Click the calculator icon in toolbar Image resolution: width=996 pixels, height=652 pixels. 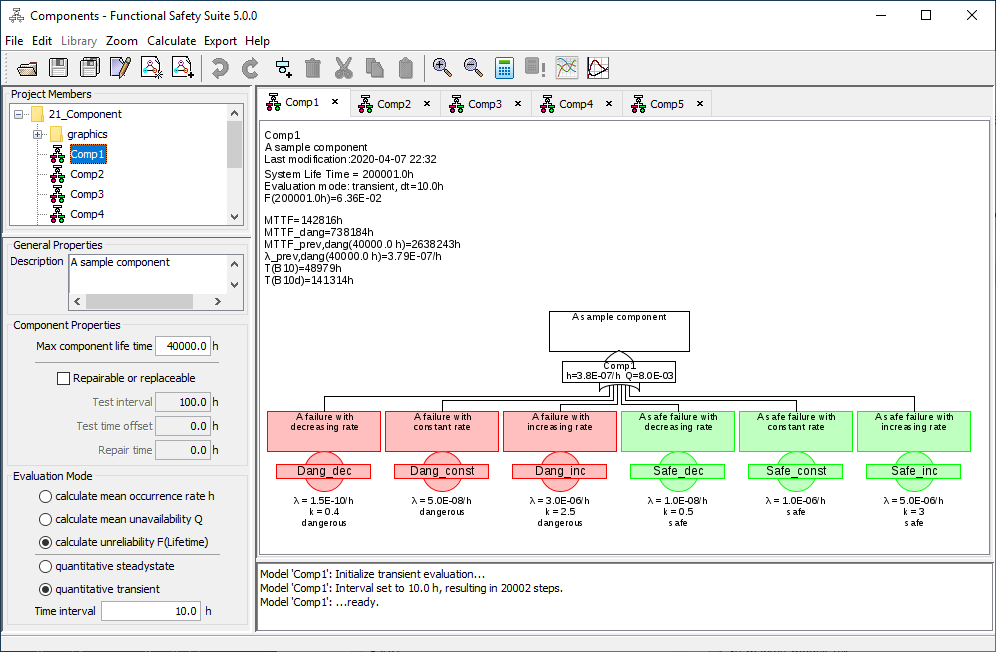click(x=504, y=68)
